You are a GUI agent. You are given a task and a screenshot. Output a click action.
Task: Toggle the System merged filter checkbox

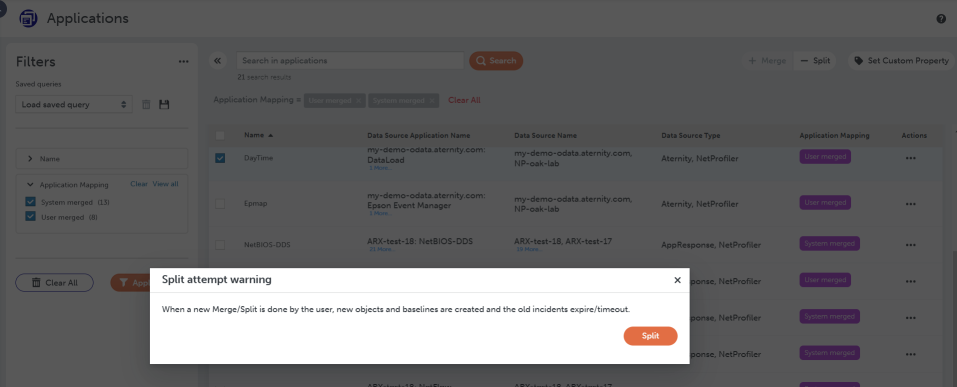point(30,202)
